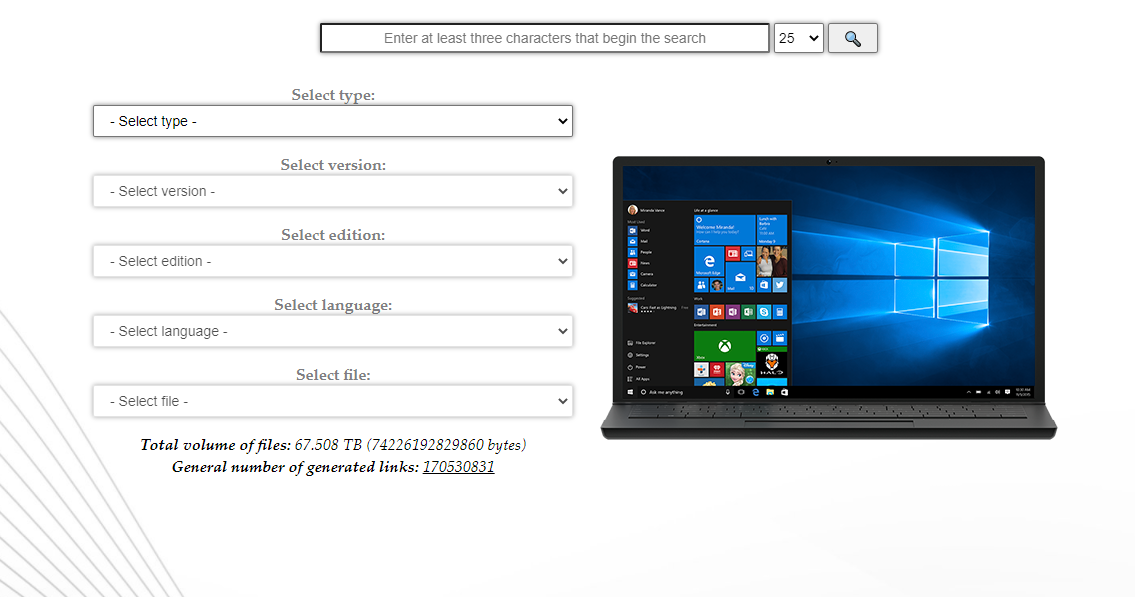1135x597 pixels.
Task: Click the Select file label heading
Action: click(x=333, y=375)
